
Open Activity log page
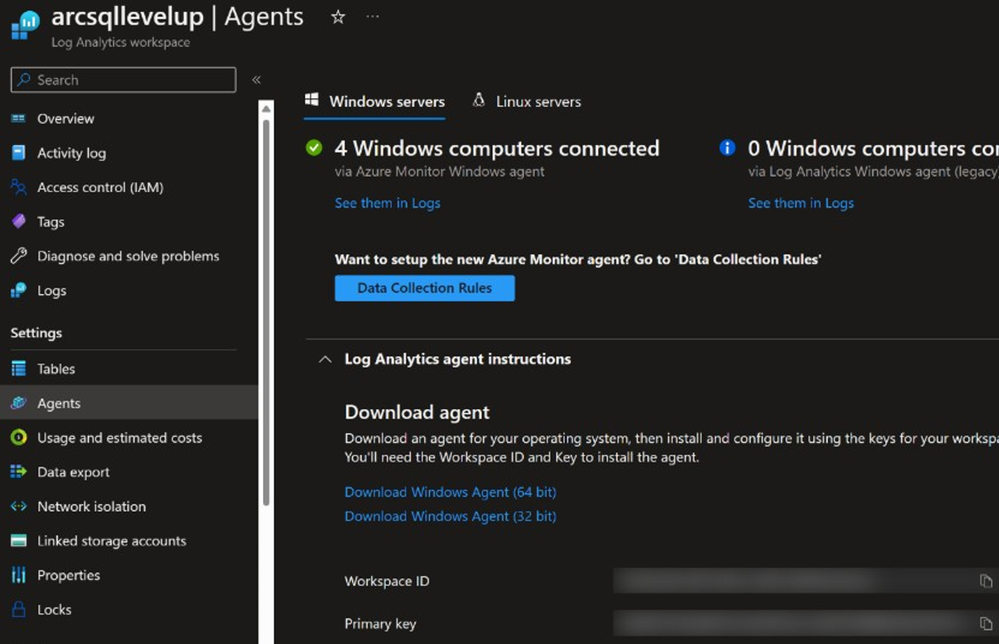[71, 153]
